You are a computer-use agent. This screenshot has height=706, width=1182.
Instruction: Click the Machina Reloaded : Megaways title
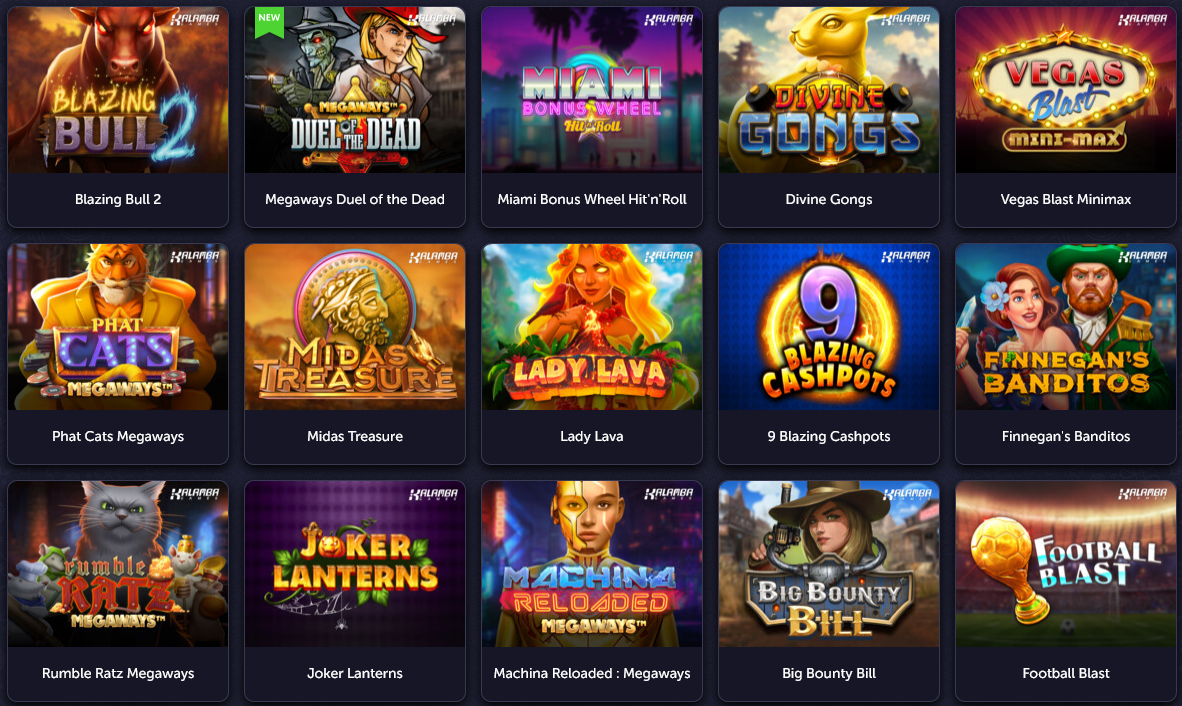coord(592,674)
